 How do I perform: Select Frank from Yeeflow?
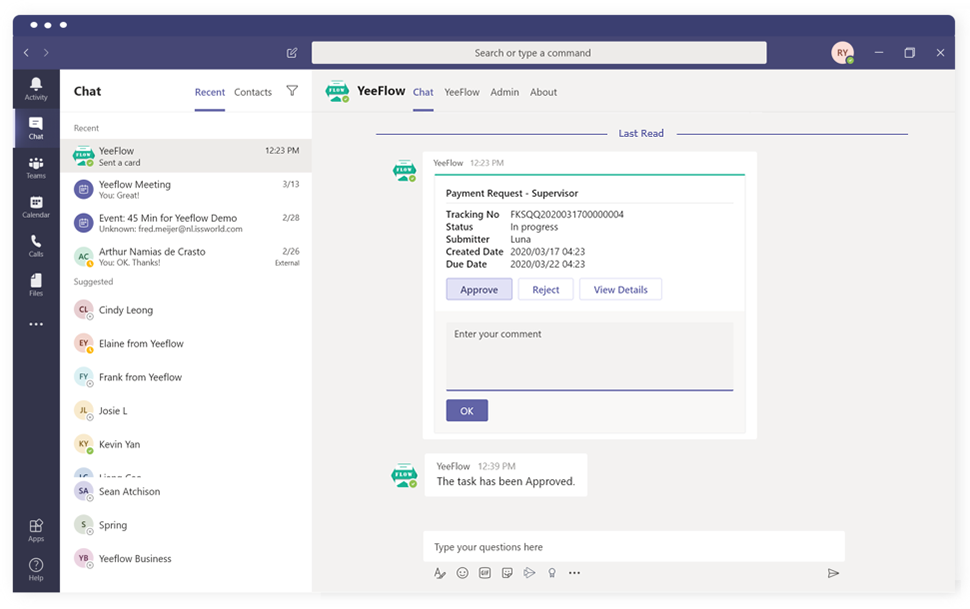(186, 377)
